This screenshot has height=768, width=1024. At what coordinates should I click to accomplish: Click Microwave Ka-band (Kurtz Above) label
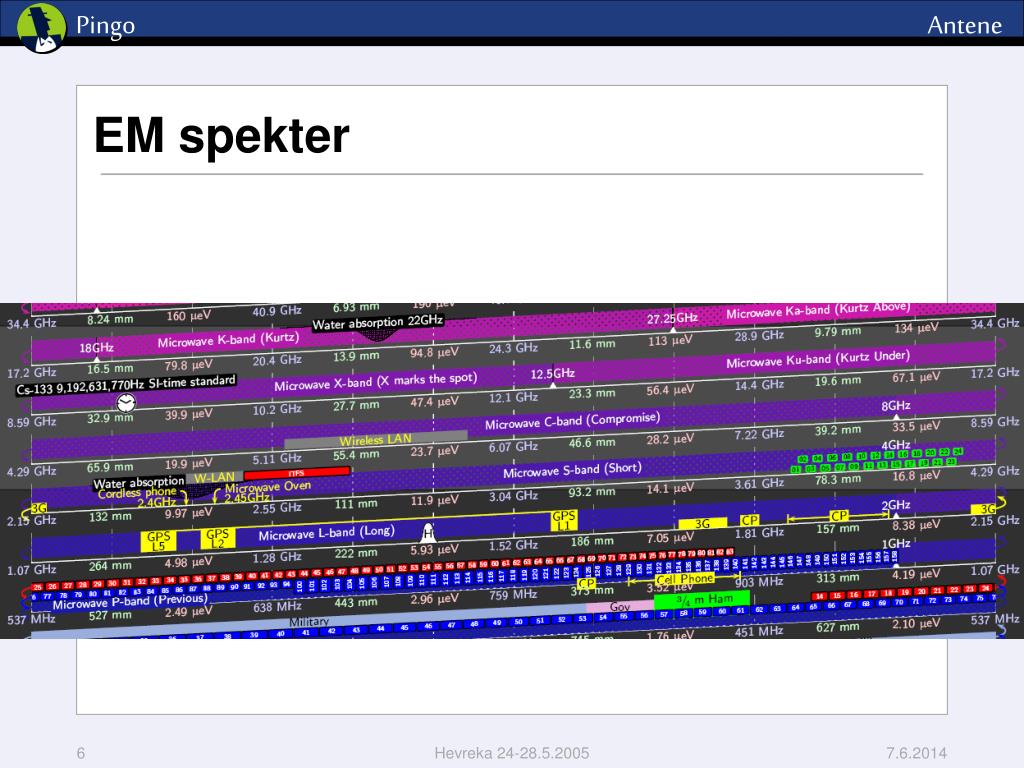818,309
